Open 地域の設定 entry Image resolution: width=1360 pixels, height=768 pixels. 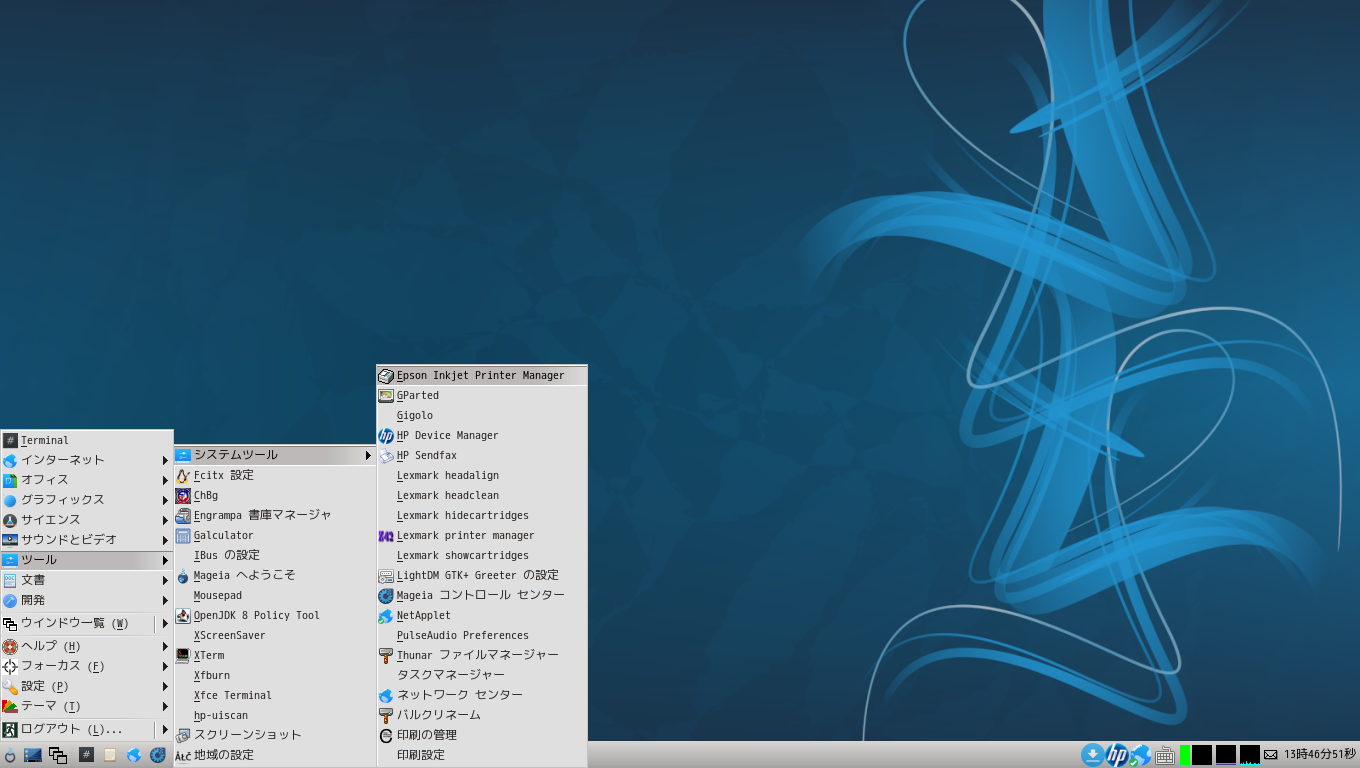tap(275, 755)
